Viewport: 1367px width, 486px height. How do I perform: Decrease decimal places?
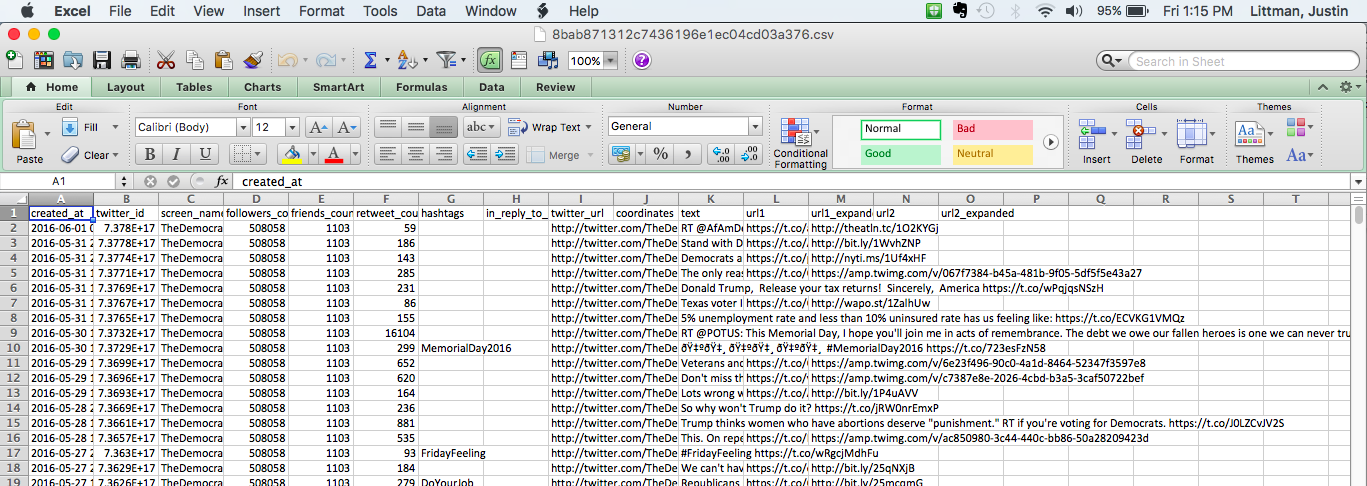748,154
